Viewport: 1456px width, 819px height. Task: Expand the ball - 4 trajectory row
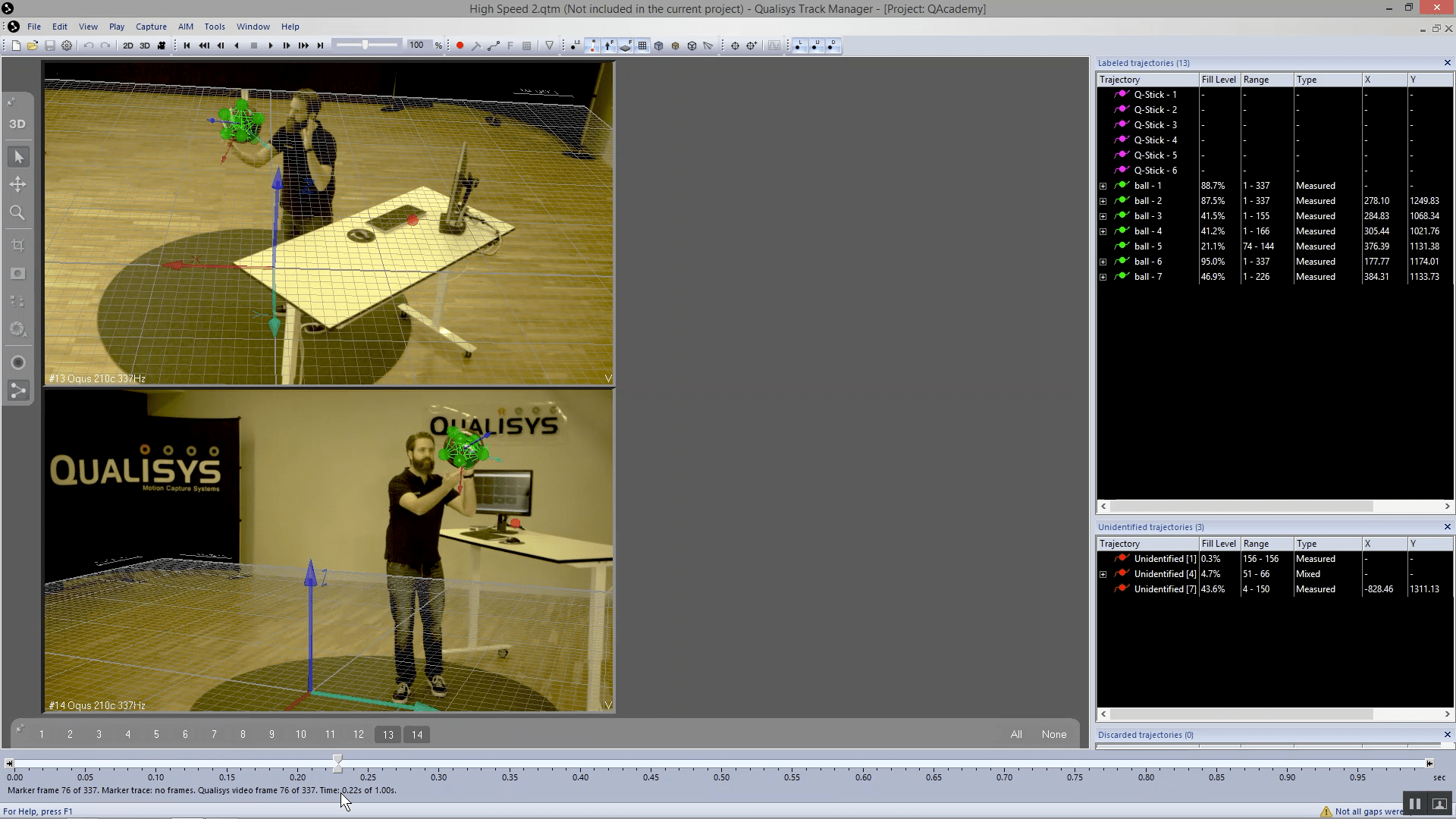tap(1103, 231)
